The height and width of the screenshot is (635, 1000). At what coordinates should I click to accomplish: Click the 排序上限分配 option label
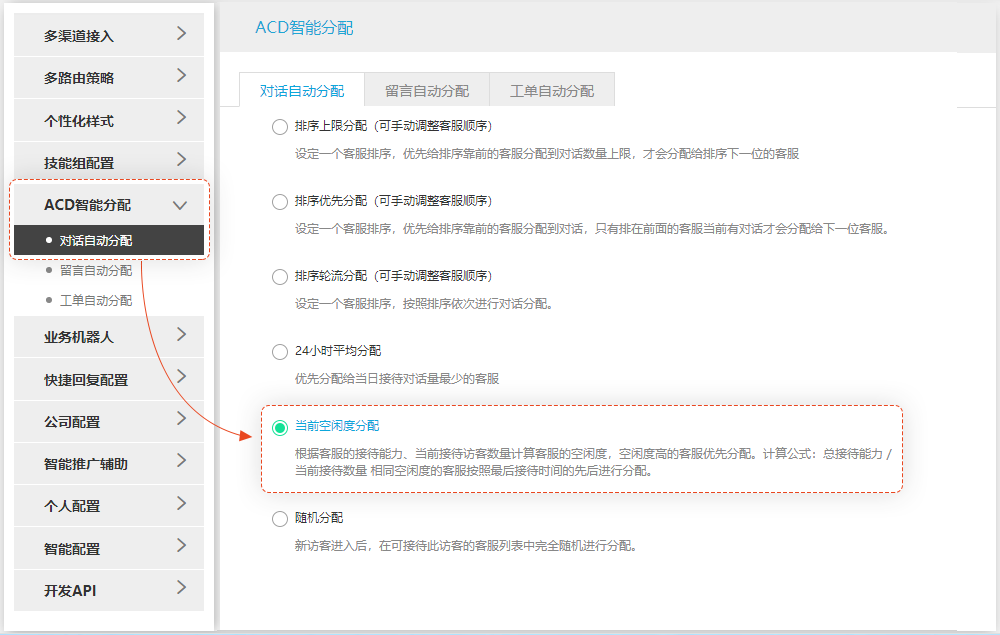point(393,126)
